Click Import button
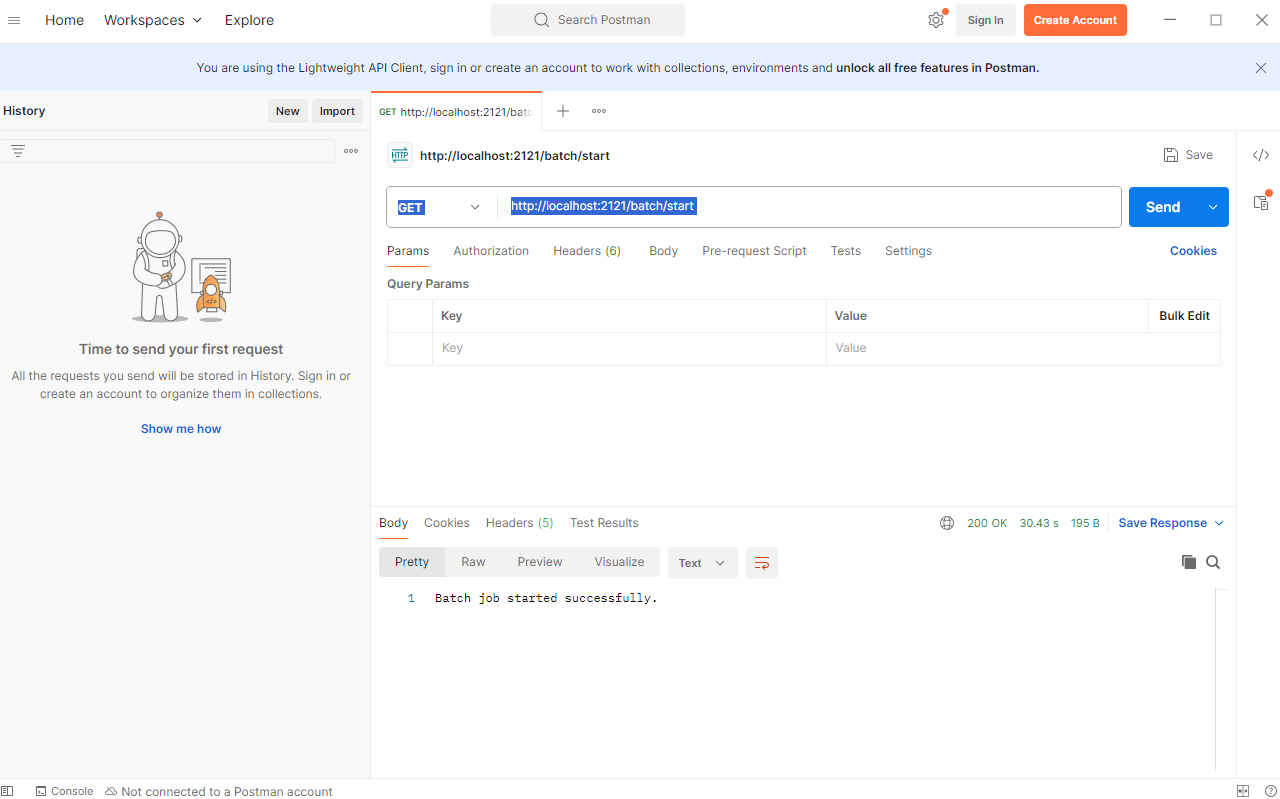The height and width of the screenshot is (799, 1280). click(337, 111)
